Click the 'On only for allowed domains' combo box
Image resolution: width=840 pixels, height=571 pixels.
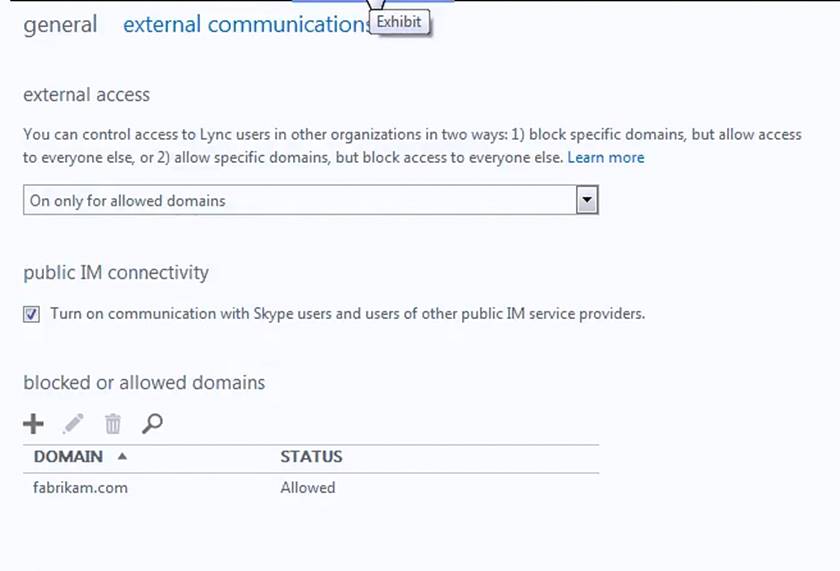pos(300,201)
